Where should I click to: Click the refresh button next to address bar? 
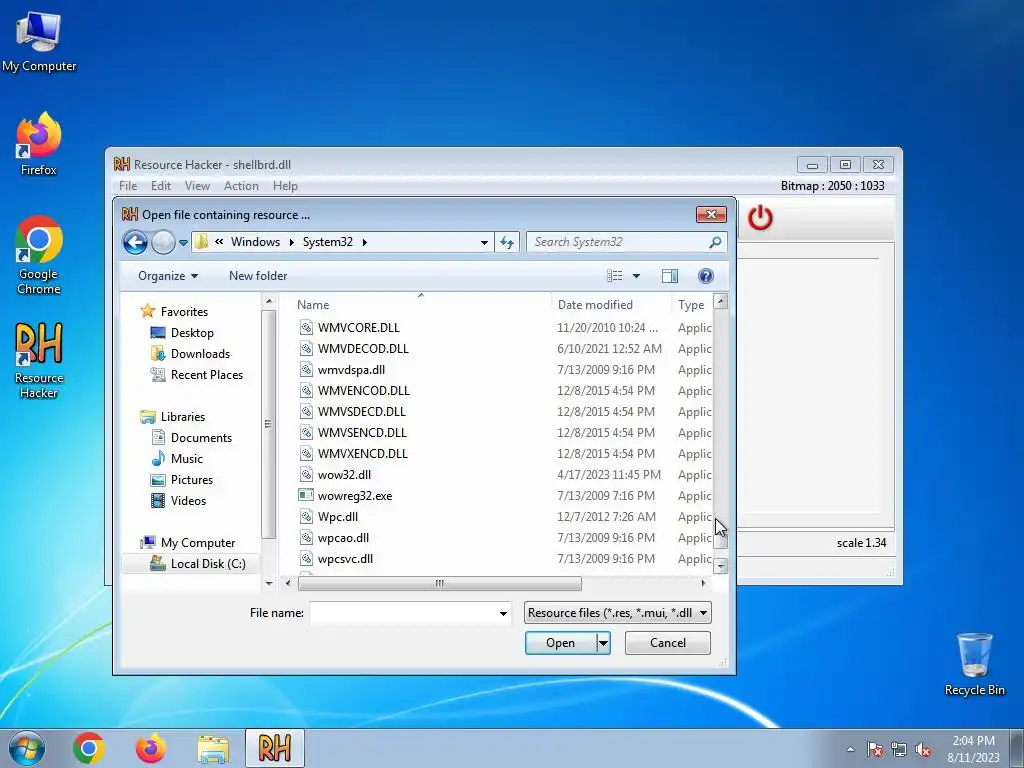point(507,242)
